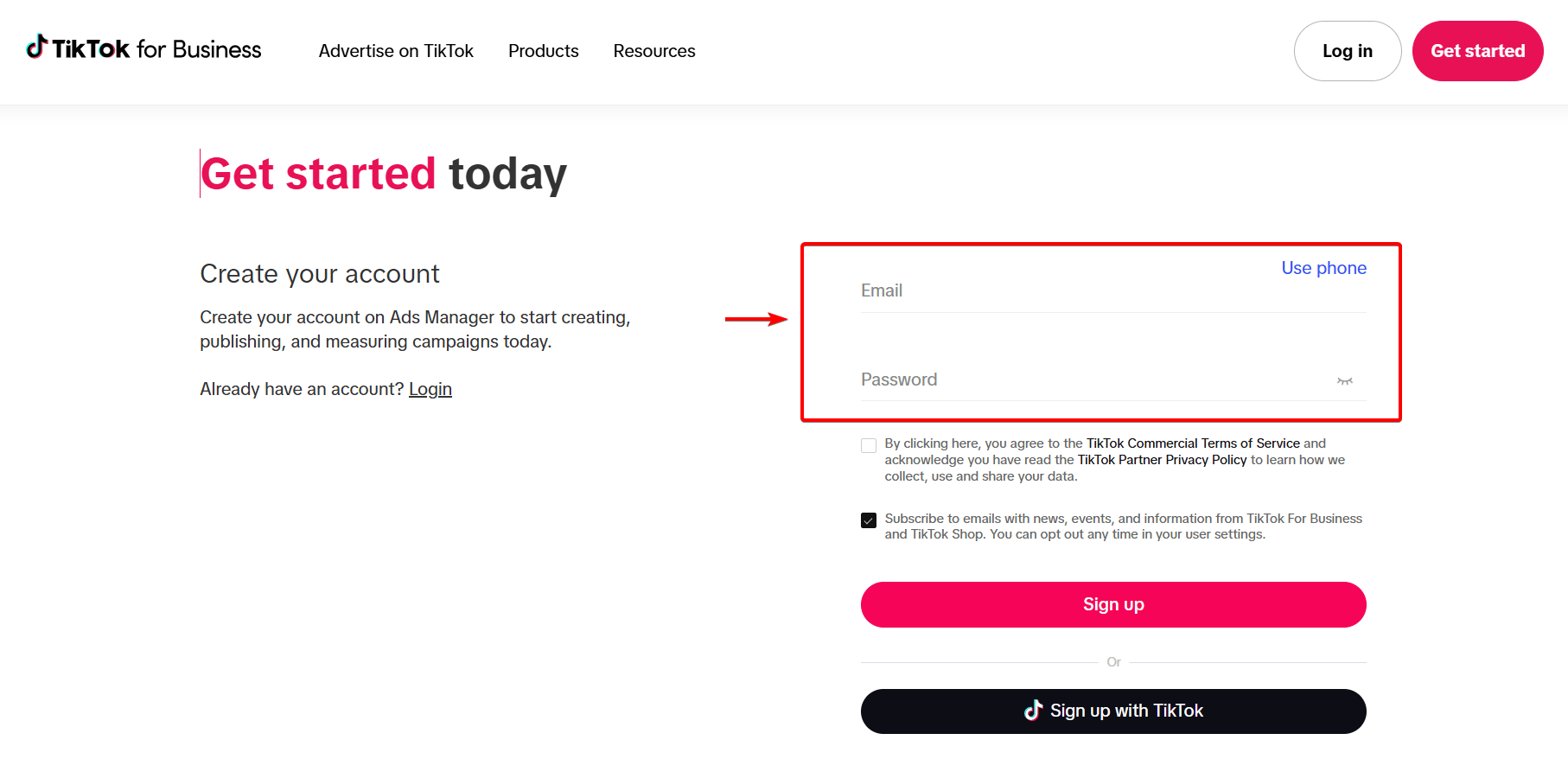Image resolution: width=1568 pixels, height=759 pixels.
Task: Select Sign up with TikTok
Action: (1113, 711)
